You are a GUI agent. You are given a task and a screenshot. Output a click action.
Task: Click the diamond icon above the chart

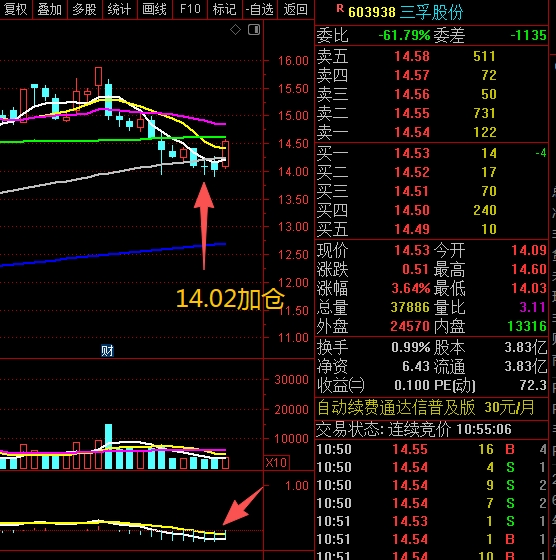235,30
